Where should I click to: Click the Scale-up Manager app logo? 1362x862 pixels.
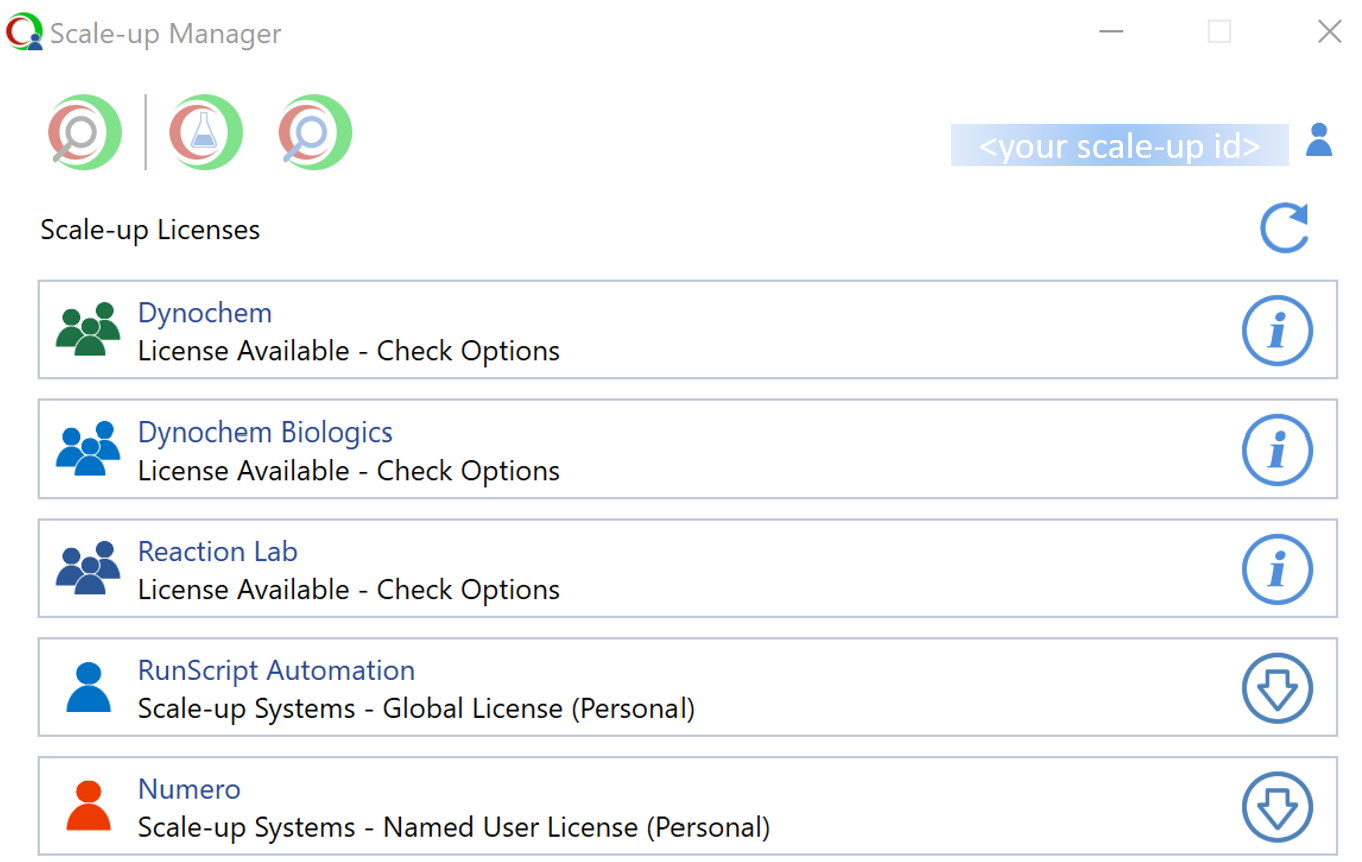[x=24, y=32]
